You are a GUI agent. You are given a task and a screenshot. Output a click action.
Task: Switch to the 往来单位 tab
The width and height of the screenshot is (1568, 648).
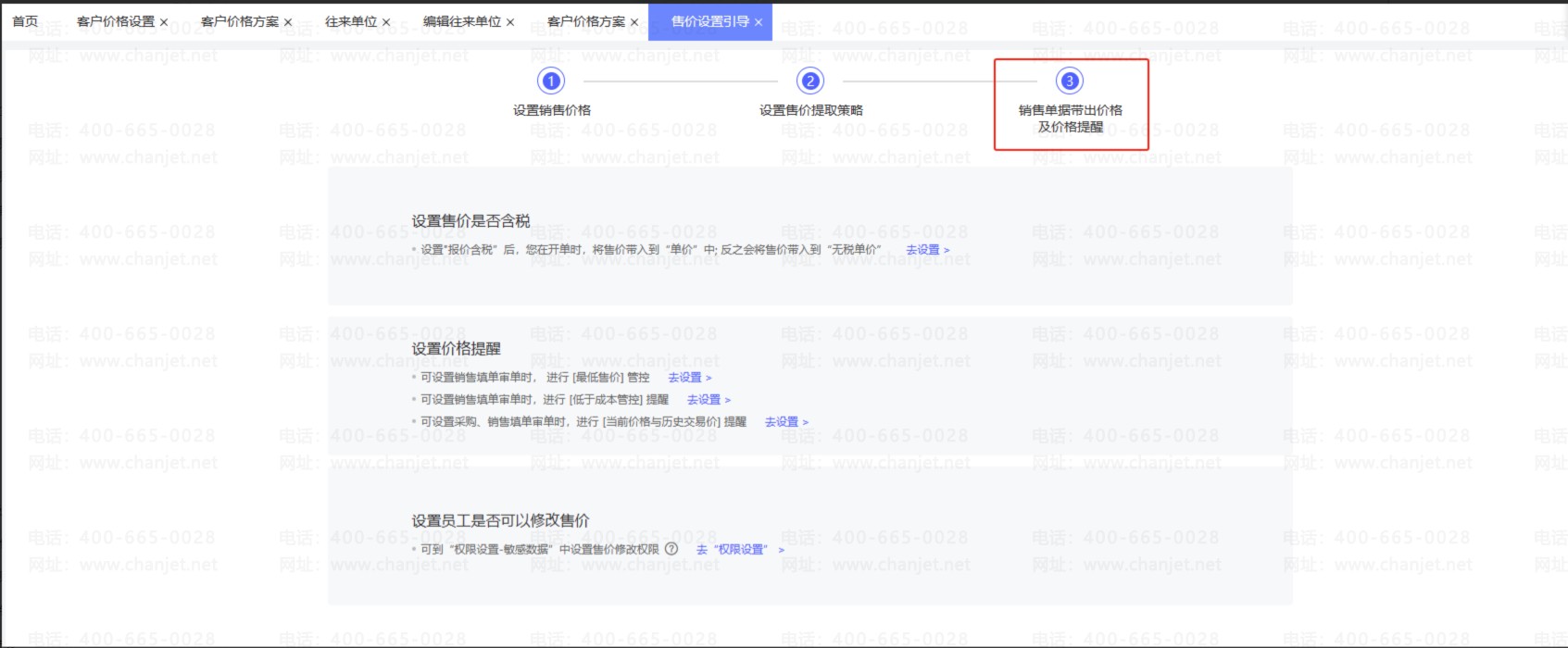pyautogui.click(x=351, y=21)
